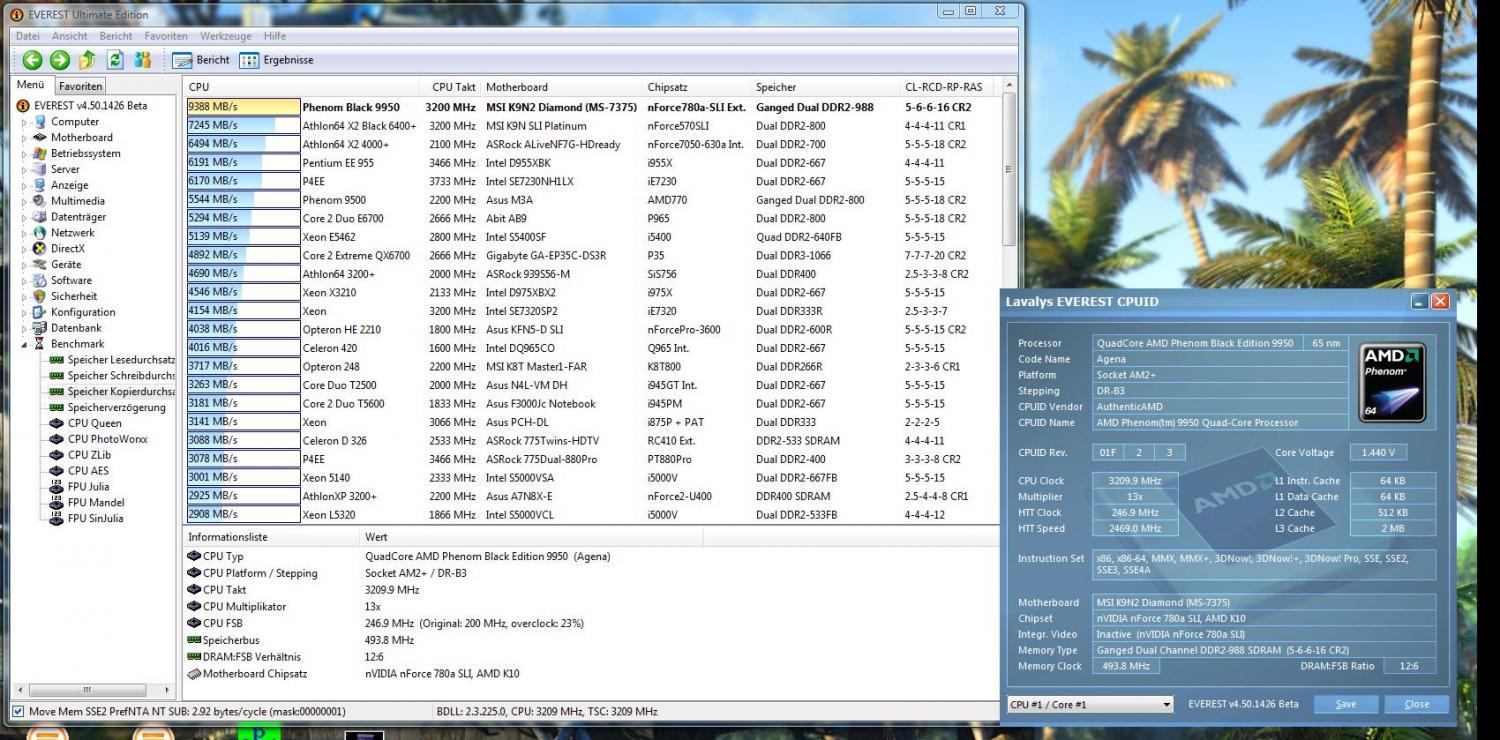
Task: Sort by the CPU Takt column header
Action: point(450,87)
